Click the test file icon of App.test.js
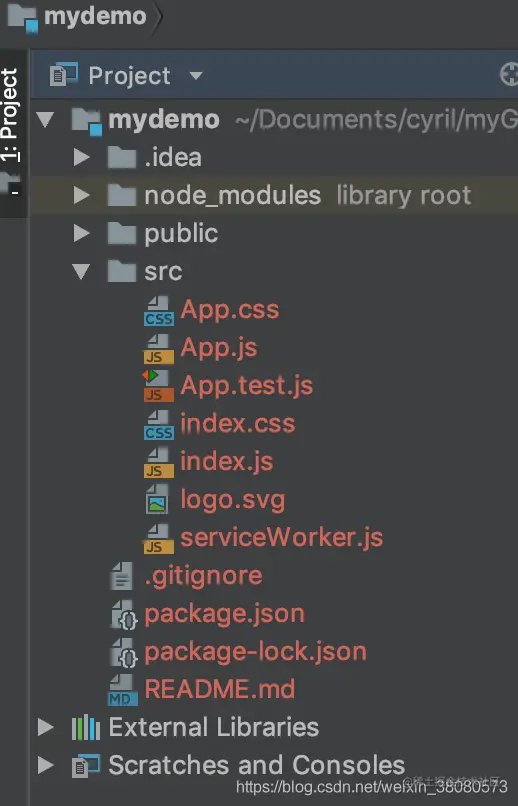Image resolution: width=518 pixels, height=806 pixels. [x=159, y=386]
